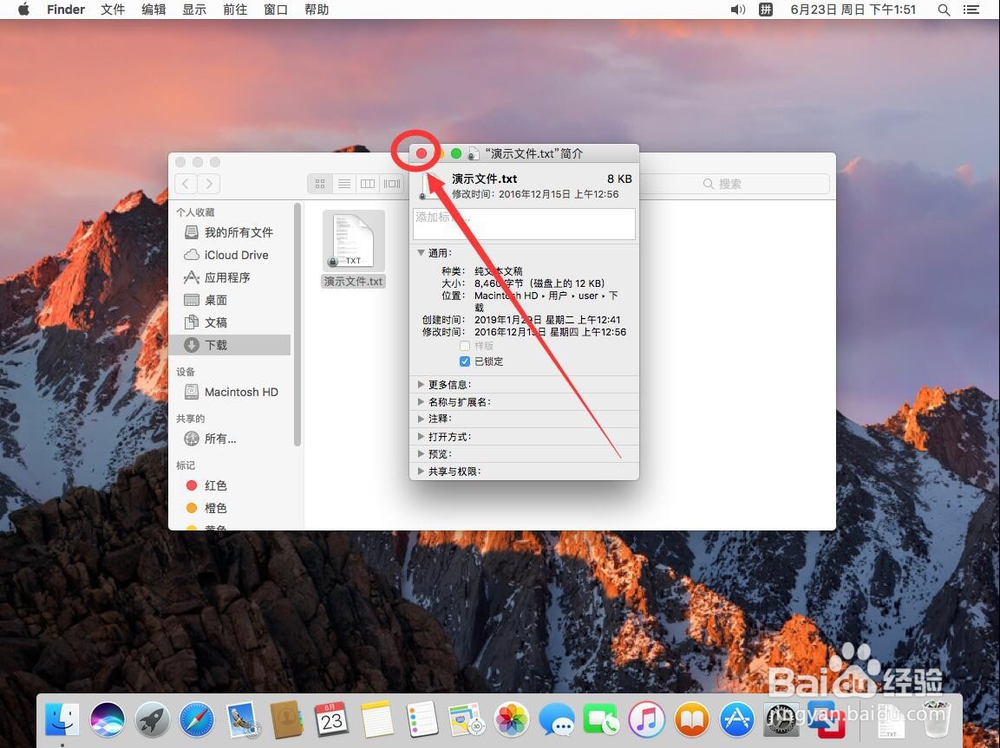Open the 编辑 menu
Image resolution: width=1000 pixels, height=748 pixels.
pyautogui.click(x=154, y=10)
